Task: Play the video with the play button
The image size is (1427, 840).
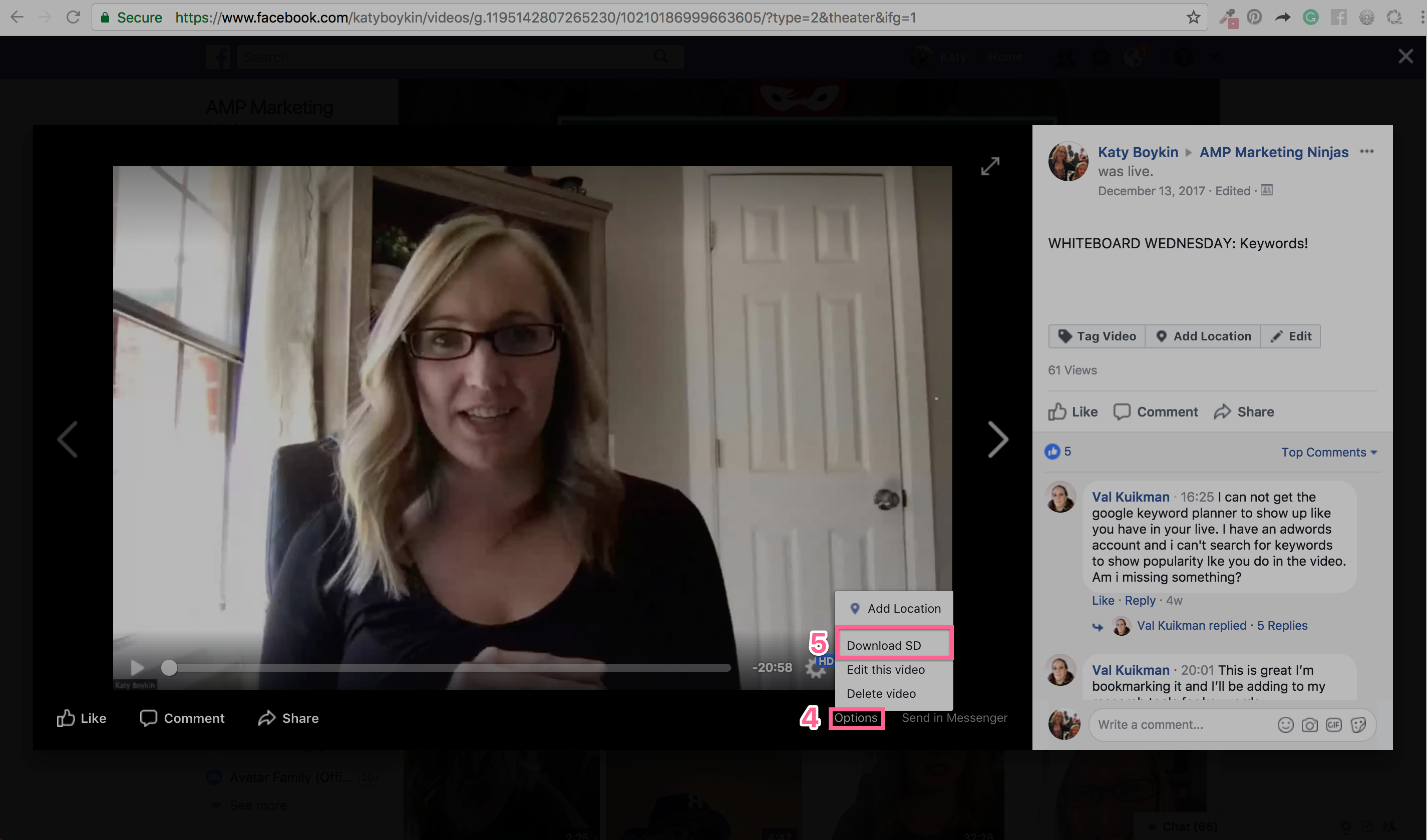Action: [137, 668]
